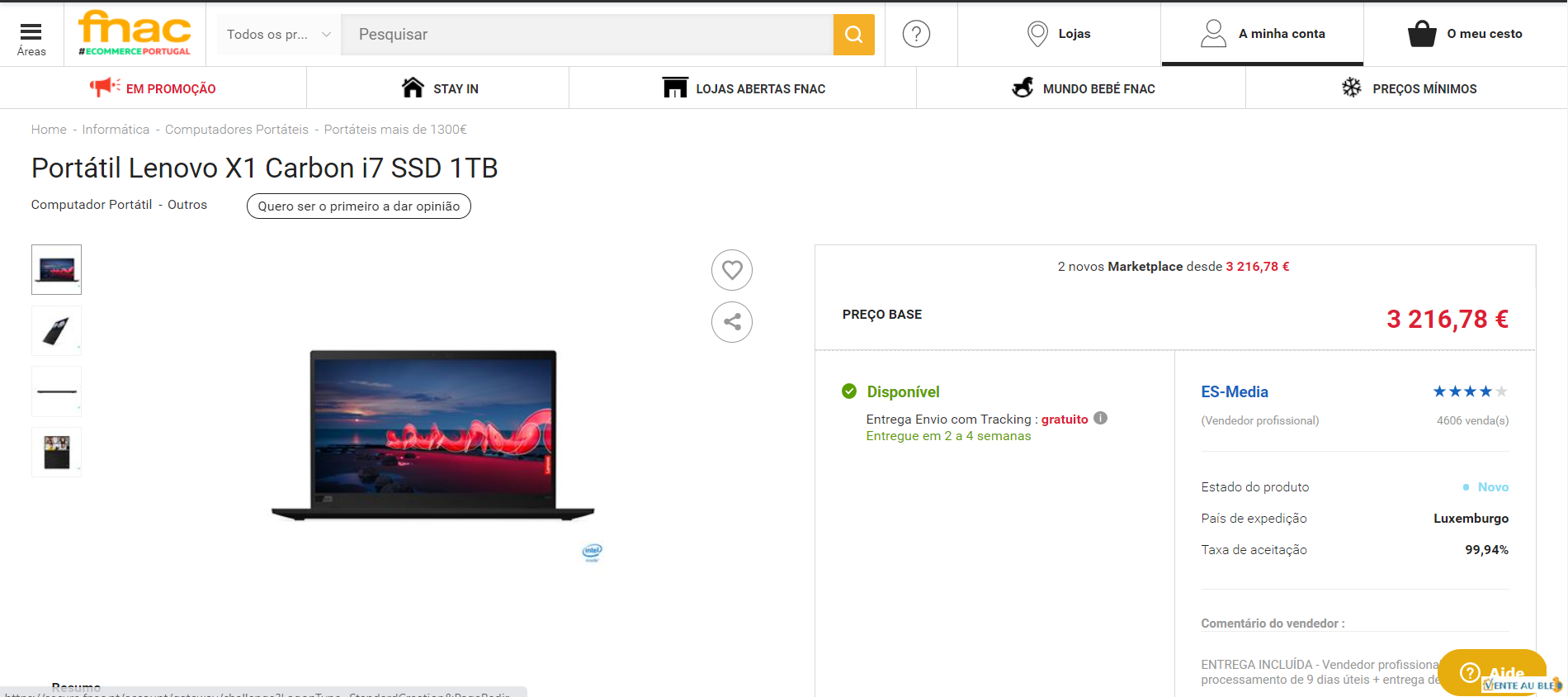Go to the Home breadcrumb
1568x697 pixels.
click(49, 130)
